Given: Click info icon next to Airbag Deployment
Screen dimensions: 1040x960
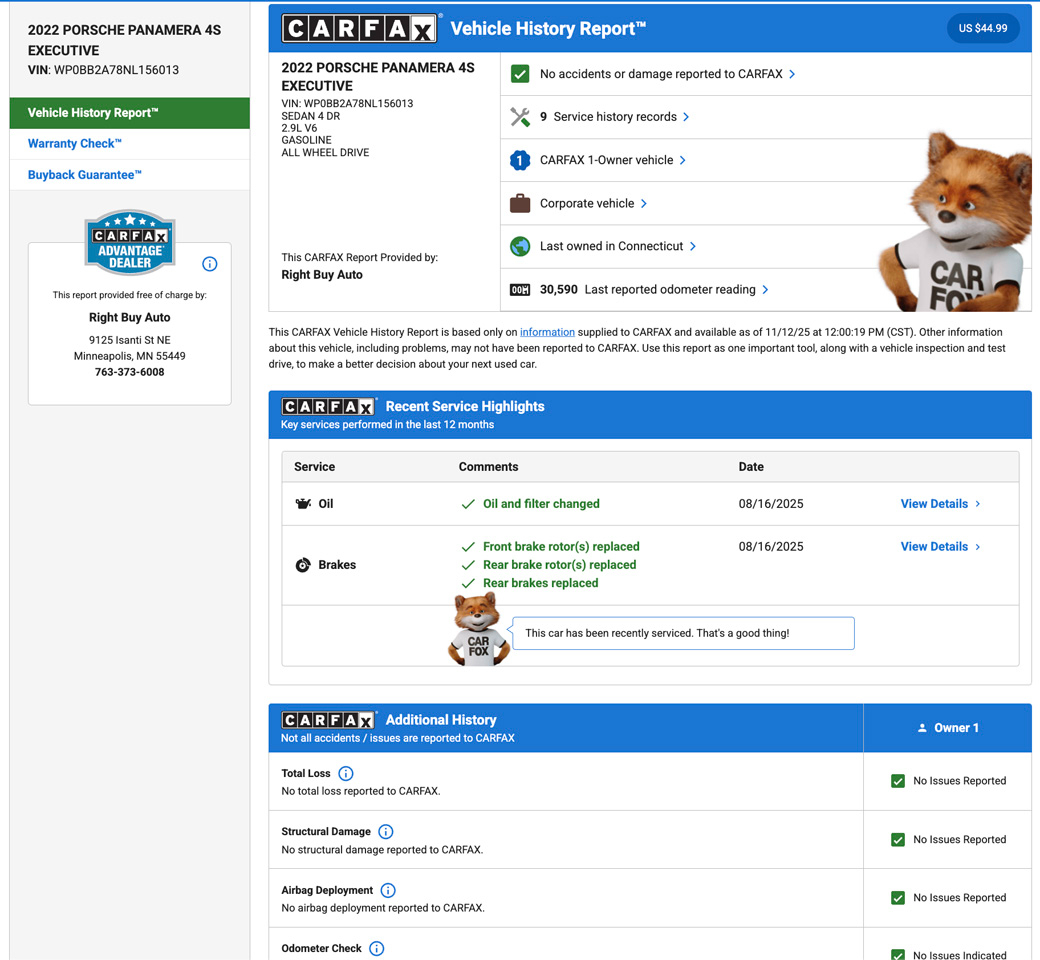Looking at the screenshot, I should tap(388, 890).
